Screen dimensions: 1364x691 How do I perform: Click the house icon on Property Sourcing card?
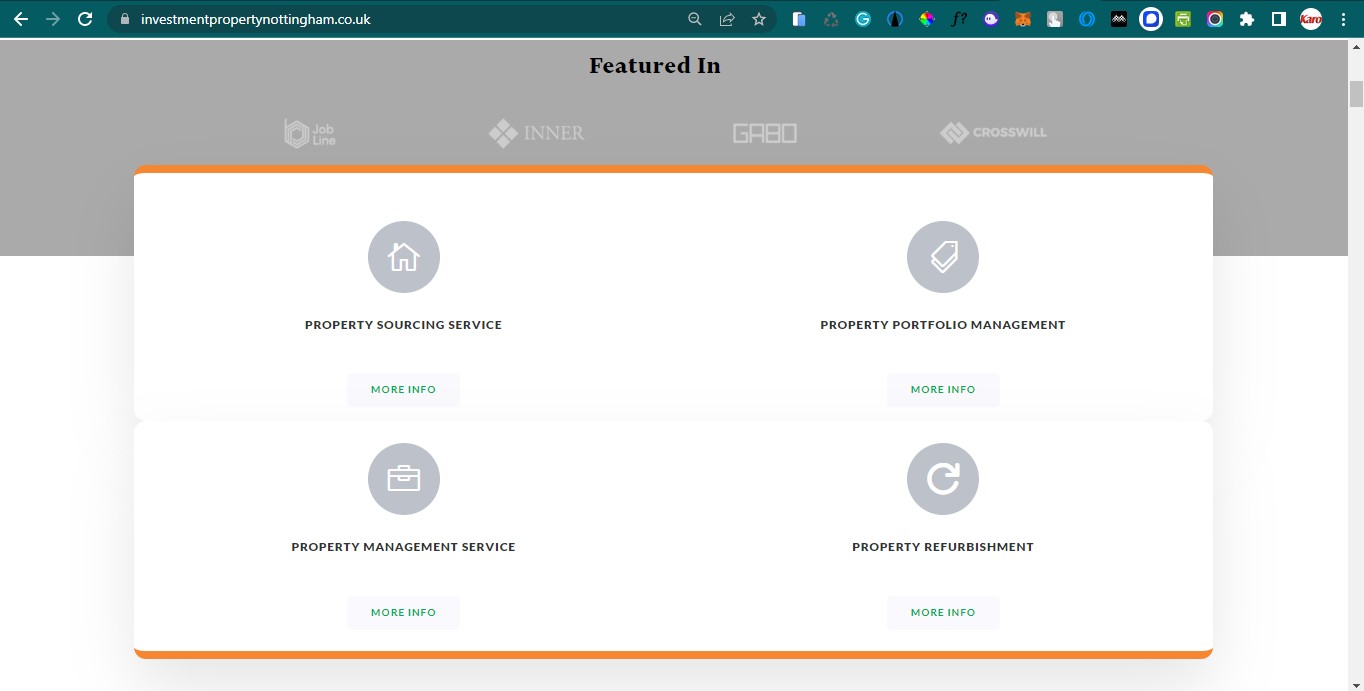403,256
